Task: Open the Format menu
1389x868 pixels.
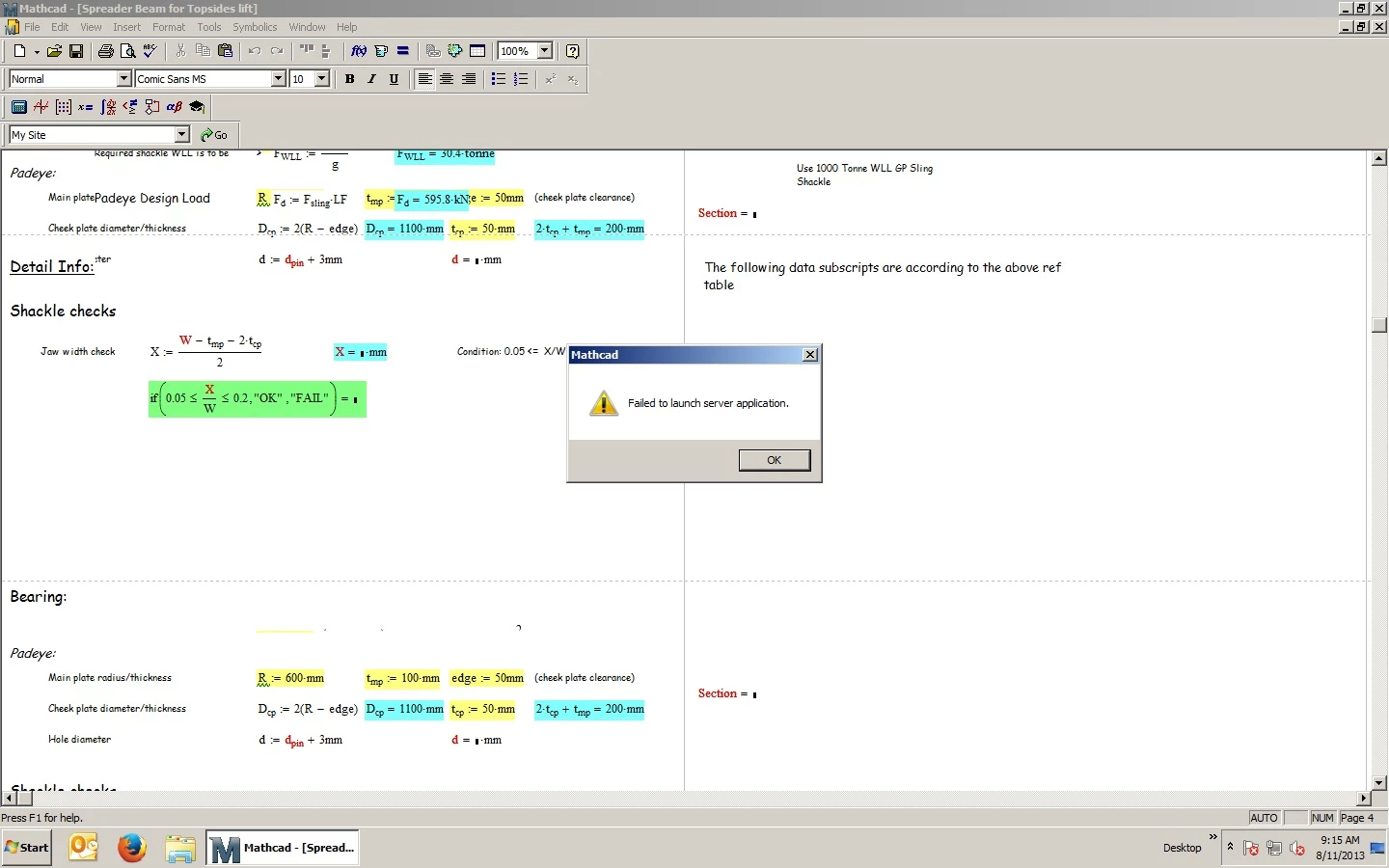Action: [x=169, y=27]
